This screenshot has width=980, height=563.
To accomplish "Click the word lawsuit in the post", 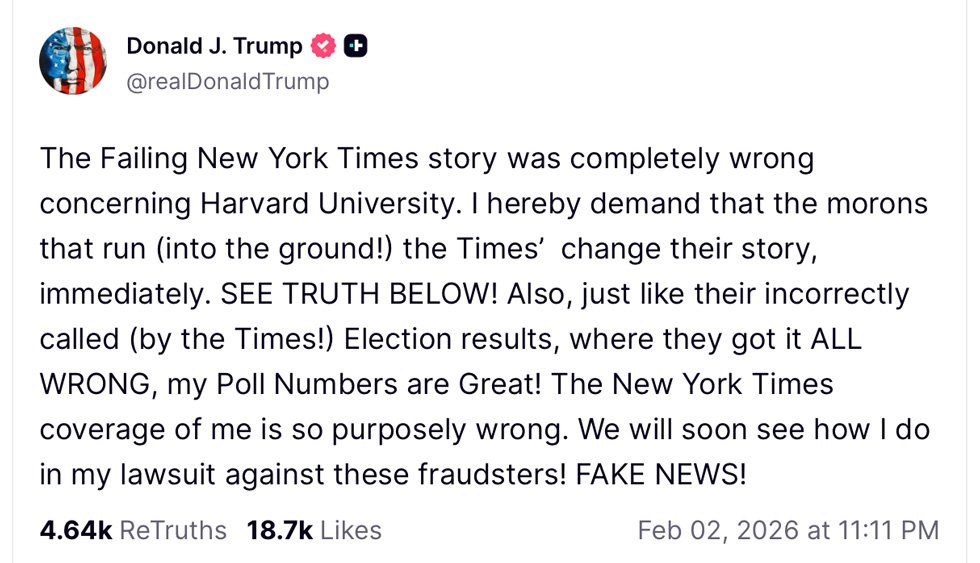I will pyautogui.click(x=165, y=475).
